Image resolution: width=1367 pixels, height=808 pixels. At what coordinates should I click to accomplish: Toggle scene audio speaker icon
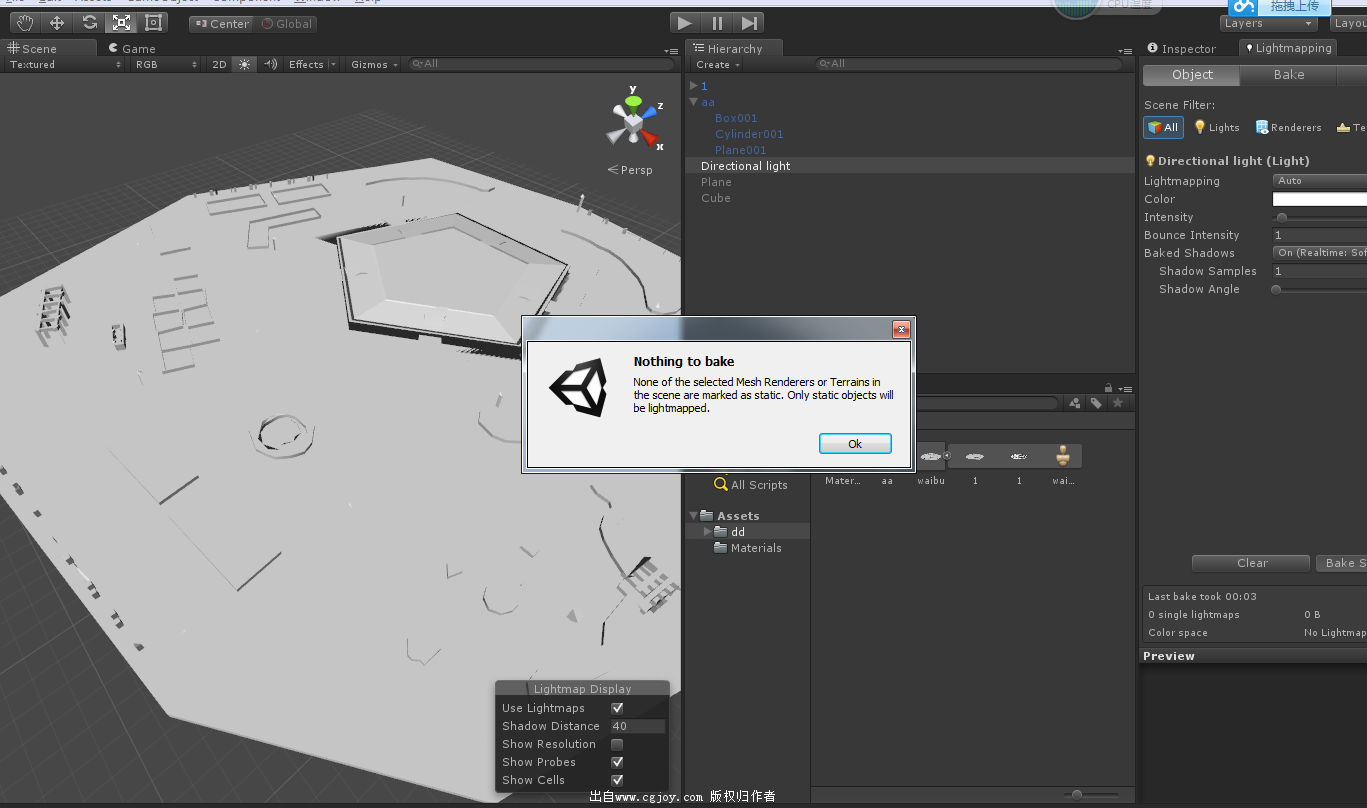(270, 64)
